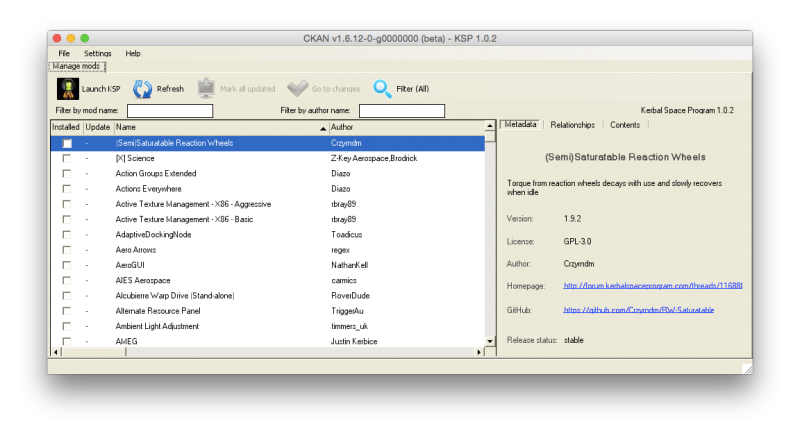The image size is (800, 438).
Task: Open the File menu
Action: tap(64, 53)
